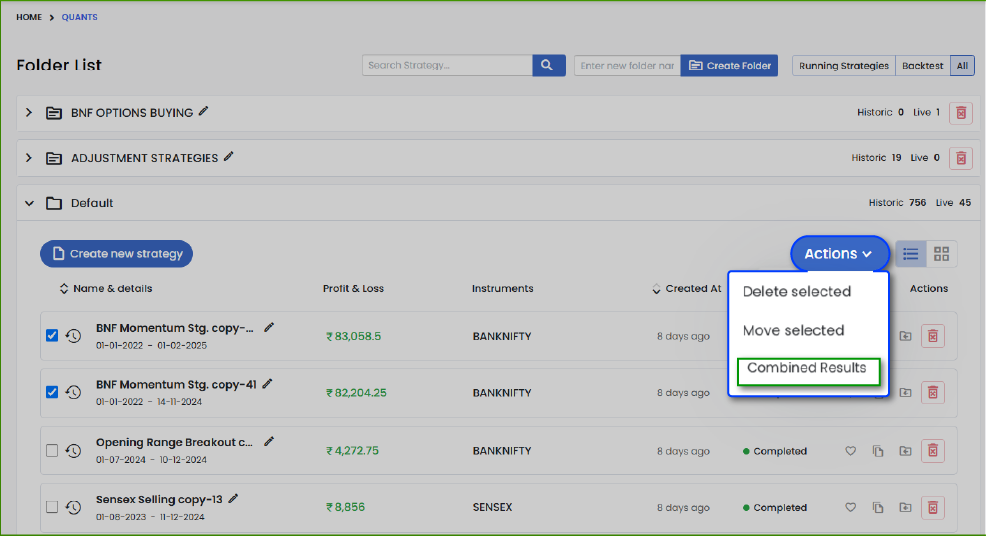Click pencil icon beside ADJUSTMENT STRATEGIES
This screenshot has height=536, width=986.
point(229,157)
